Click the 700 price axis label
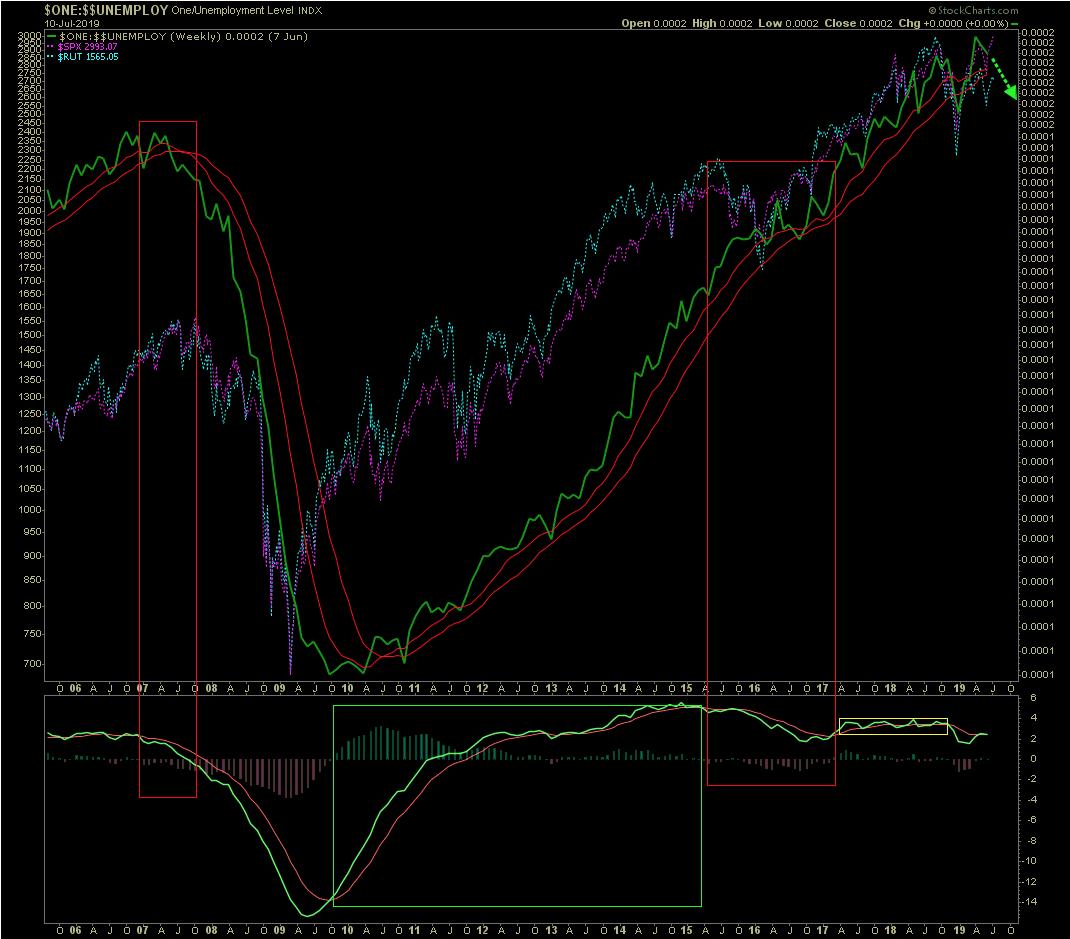The height and width of the screenshot is (939, 1070). tap(33, 664)
